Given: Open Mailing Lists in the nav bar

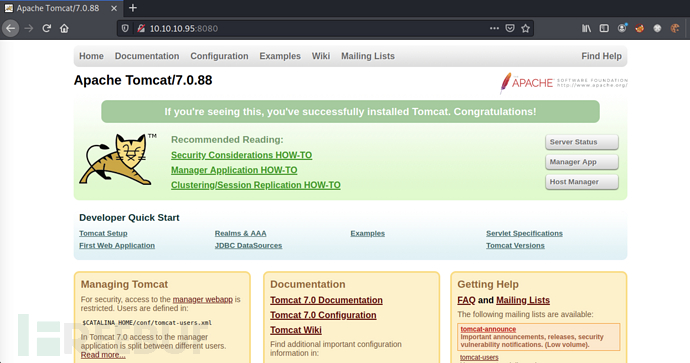Looking at the screenshot, I should 368,56.
